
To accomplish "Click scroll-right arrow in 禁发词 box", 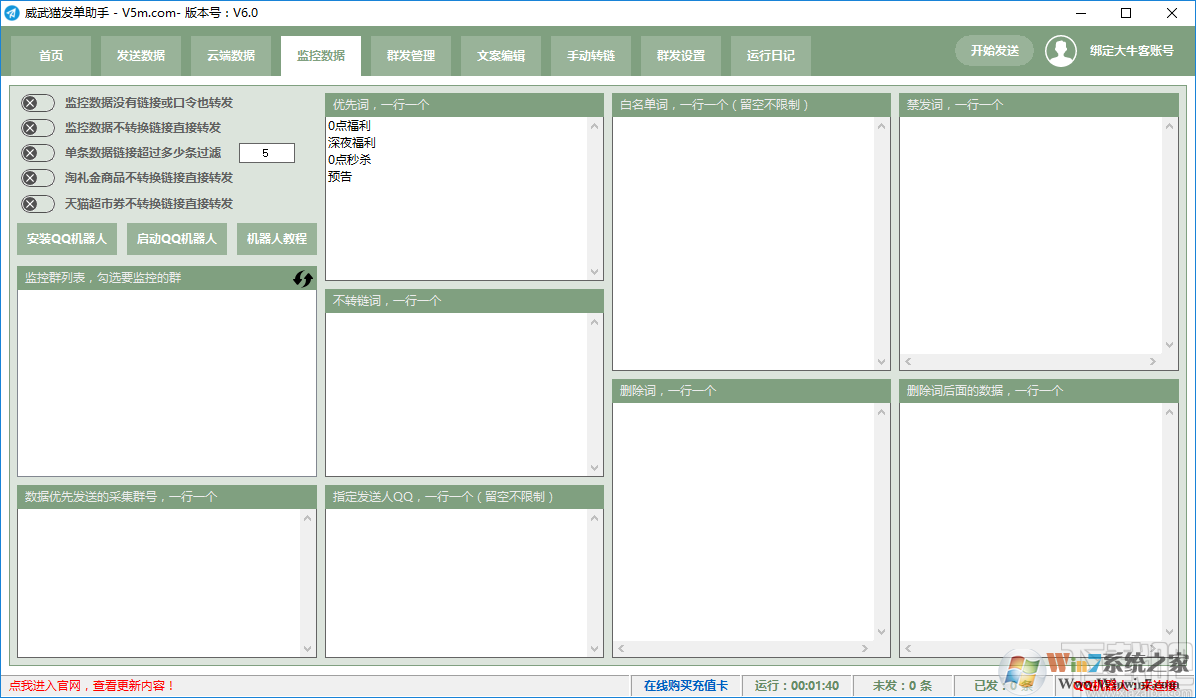I will pyautogui.click(x=1153, y=362).
